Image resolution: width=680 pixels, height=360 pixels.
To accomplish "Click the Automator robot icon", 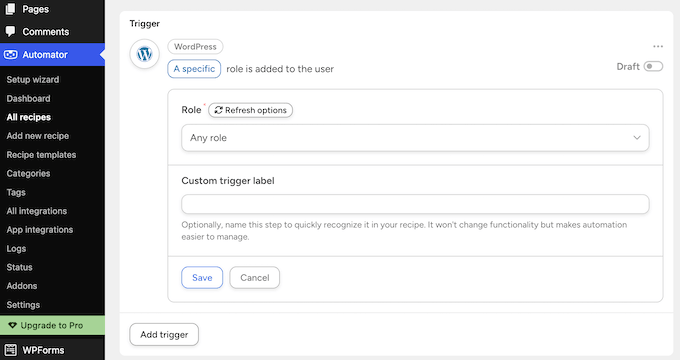I will 10,55.
